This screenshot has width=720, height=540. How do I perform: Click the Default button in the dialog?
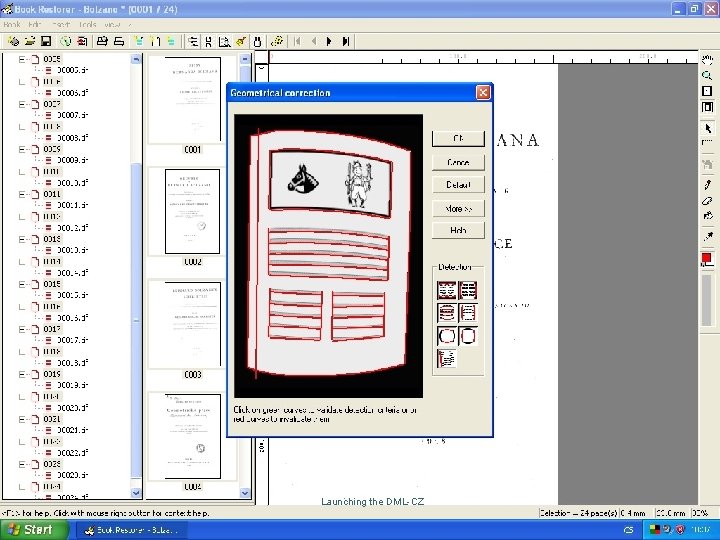(x=458, y=185)
